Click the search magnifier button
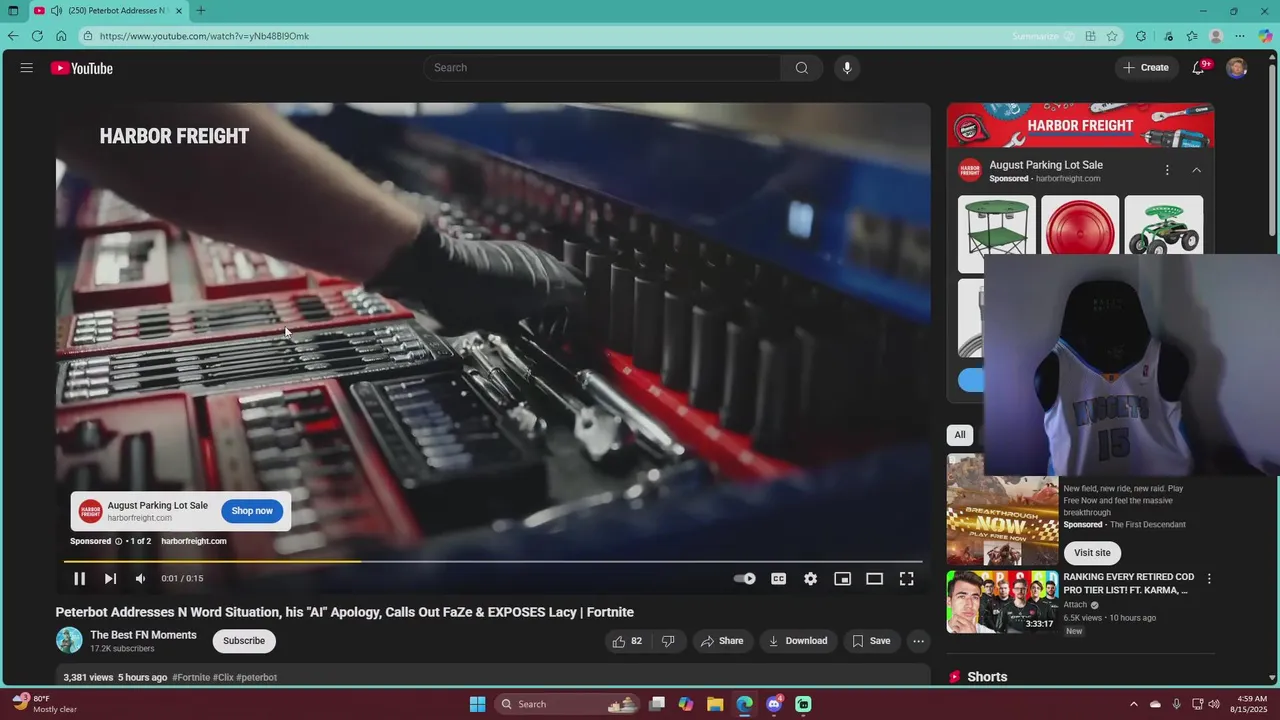The width and height of the screenshot is (1280, 720). 802,68
